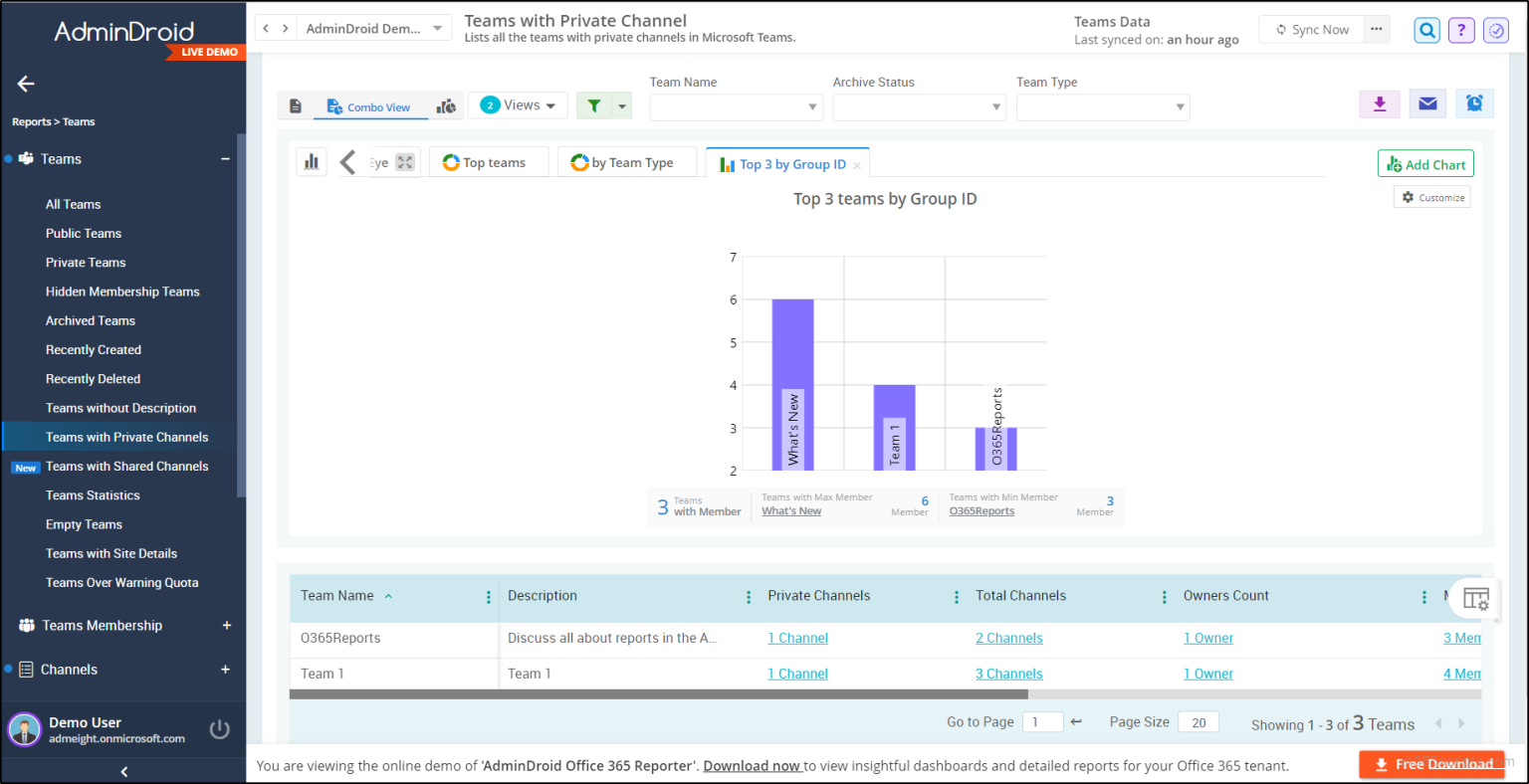Click the power logout icon
This screenshot has width=1529, height=784.
click(220, 730)
